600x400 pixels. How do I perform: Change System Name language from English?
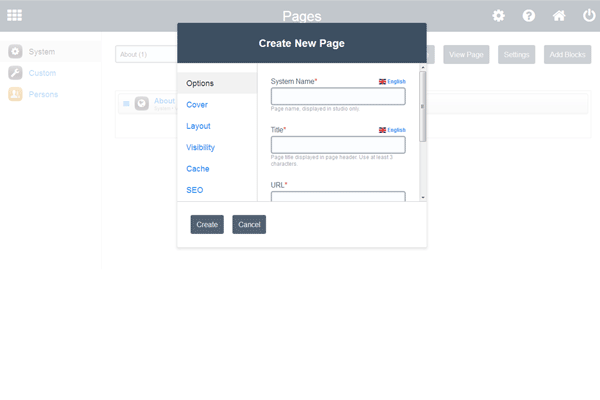pyautogui.click(x=392, y=81)
